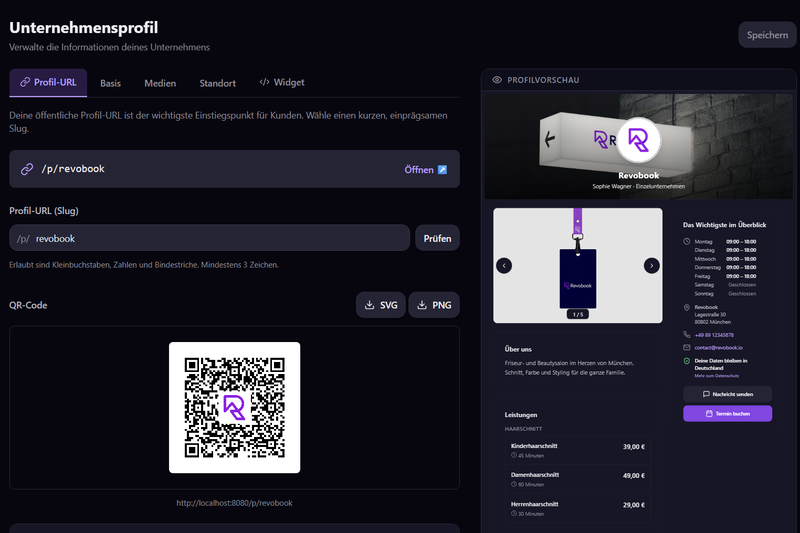
Task: Click the Das Wichtigste im Überblick heading
Action: [724, 225]
